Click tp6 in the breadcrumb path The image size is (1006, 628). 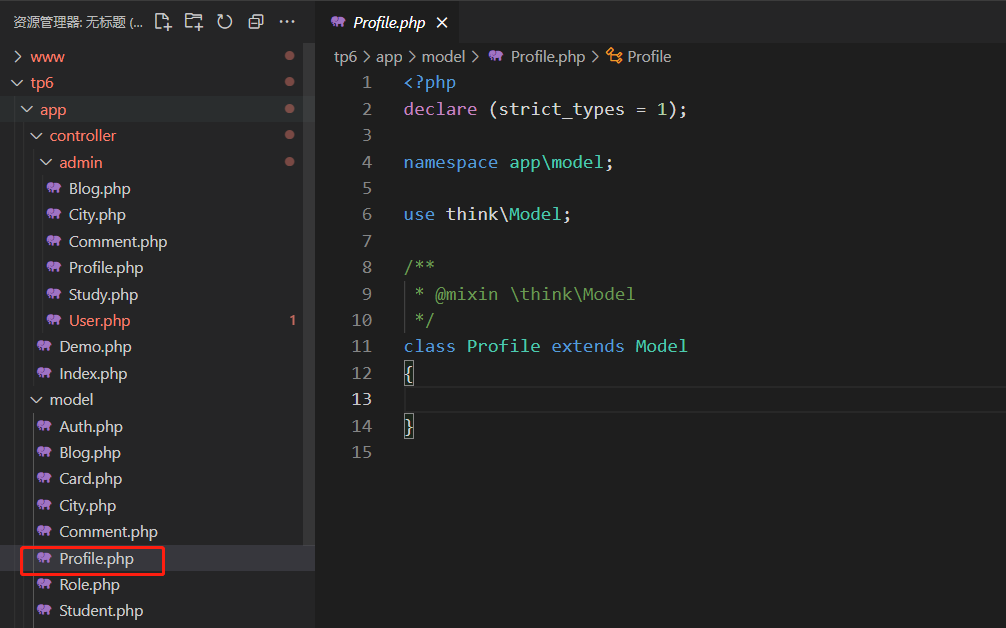[x=345, y=56]
